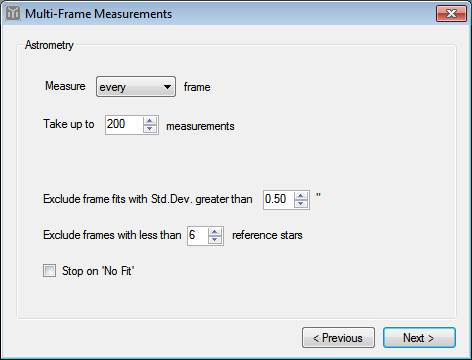Close the Multi-Frame Measurements dialog
The image size is (472, 360).
[x=451, y=14]
